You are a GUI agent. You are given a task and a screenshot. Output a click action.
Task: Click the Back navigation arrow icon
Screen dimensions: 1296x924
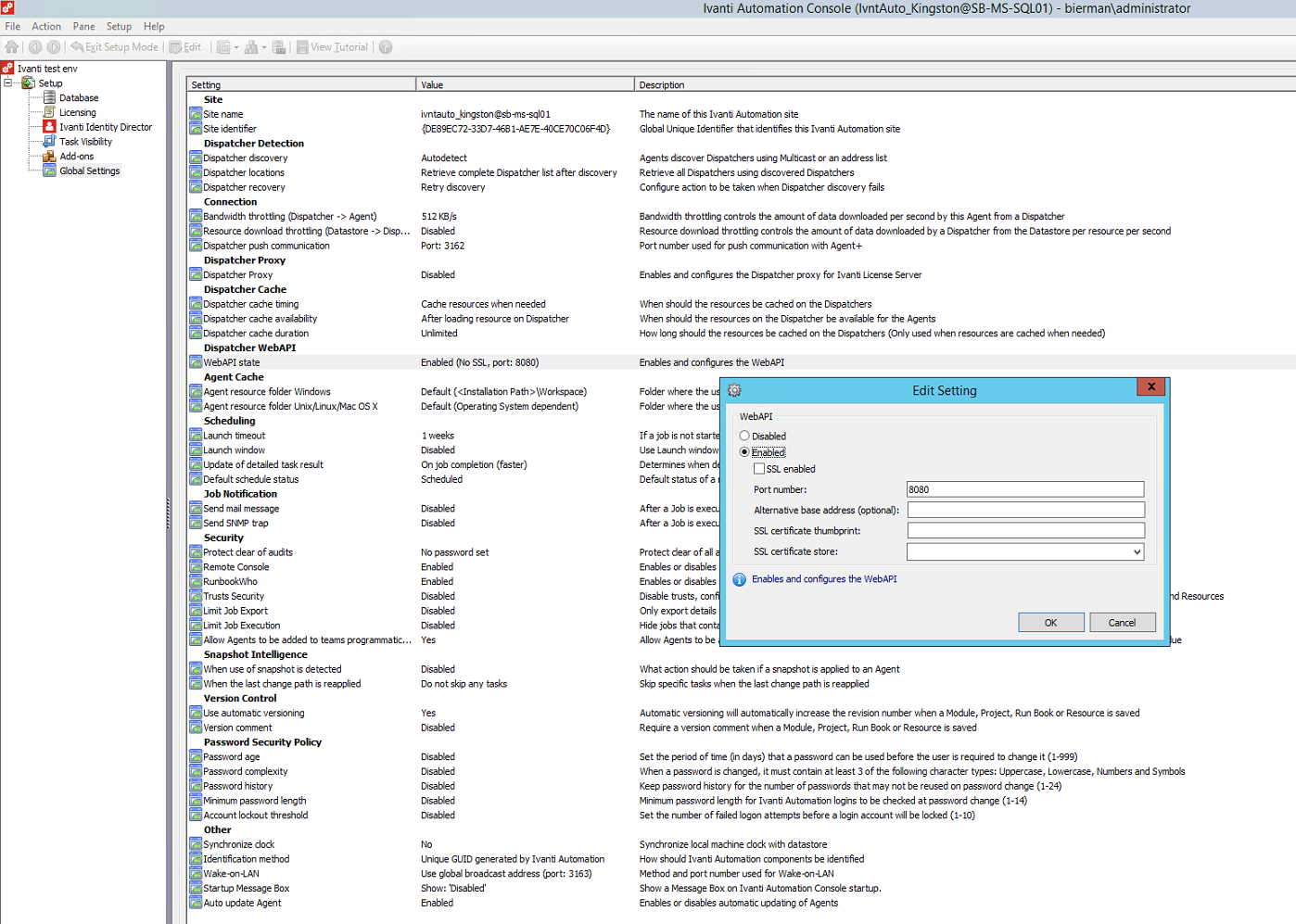tap(35, 47)
